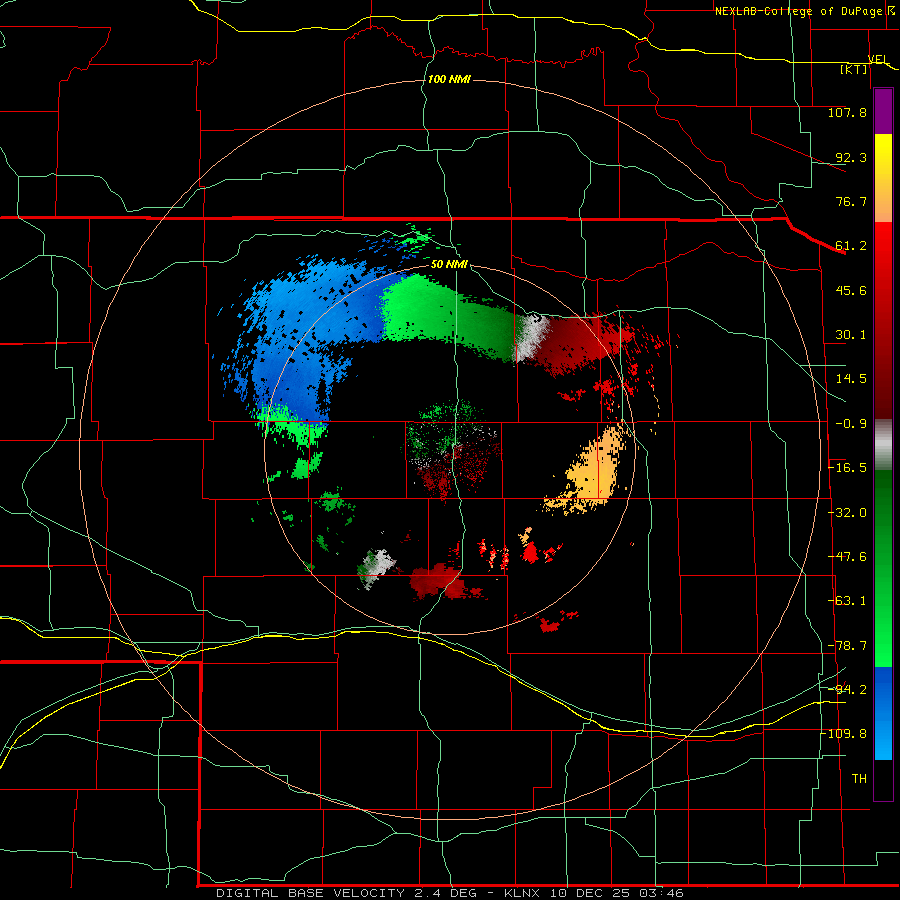Click the 76.7 value on the velocity scale
Viewport: 900px width, 900px height.
click(851, 201)
